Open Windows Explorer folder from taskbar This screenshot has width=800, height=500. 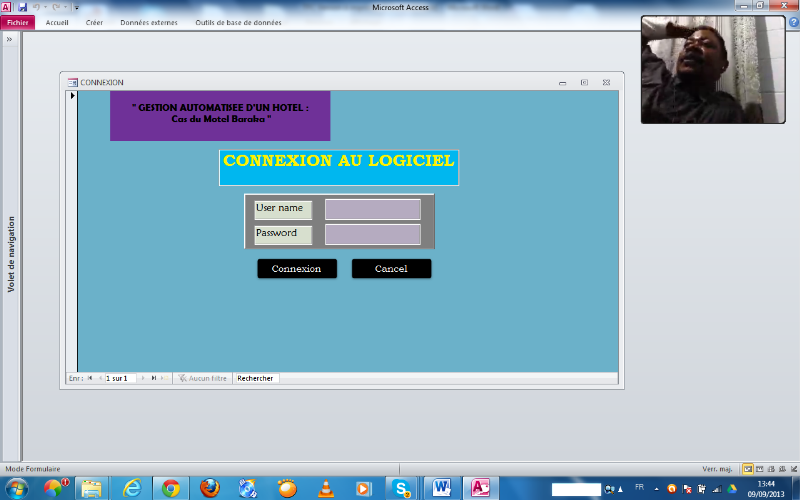91,488
